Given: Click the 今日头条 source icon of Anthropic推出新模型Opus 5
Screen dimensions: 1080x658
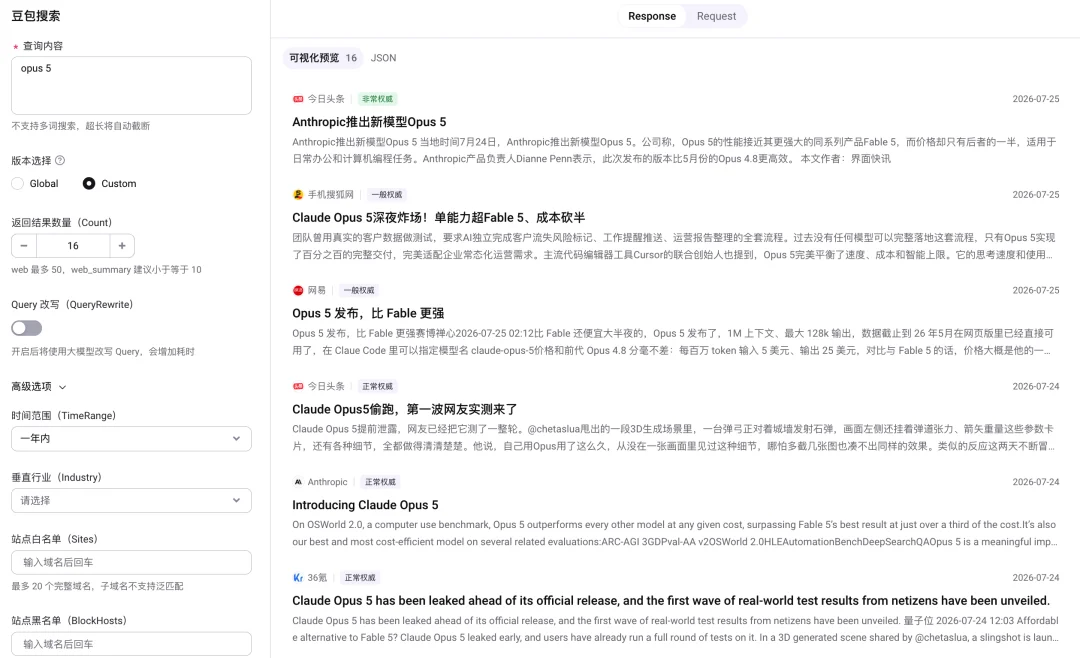Looking at the screenshot, I should (x=298, y=99).
